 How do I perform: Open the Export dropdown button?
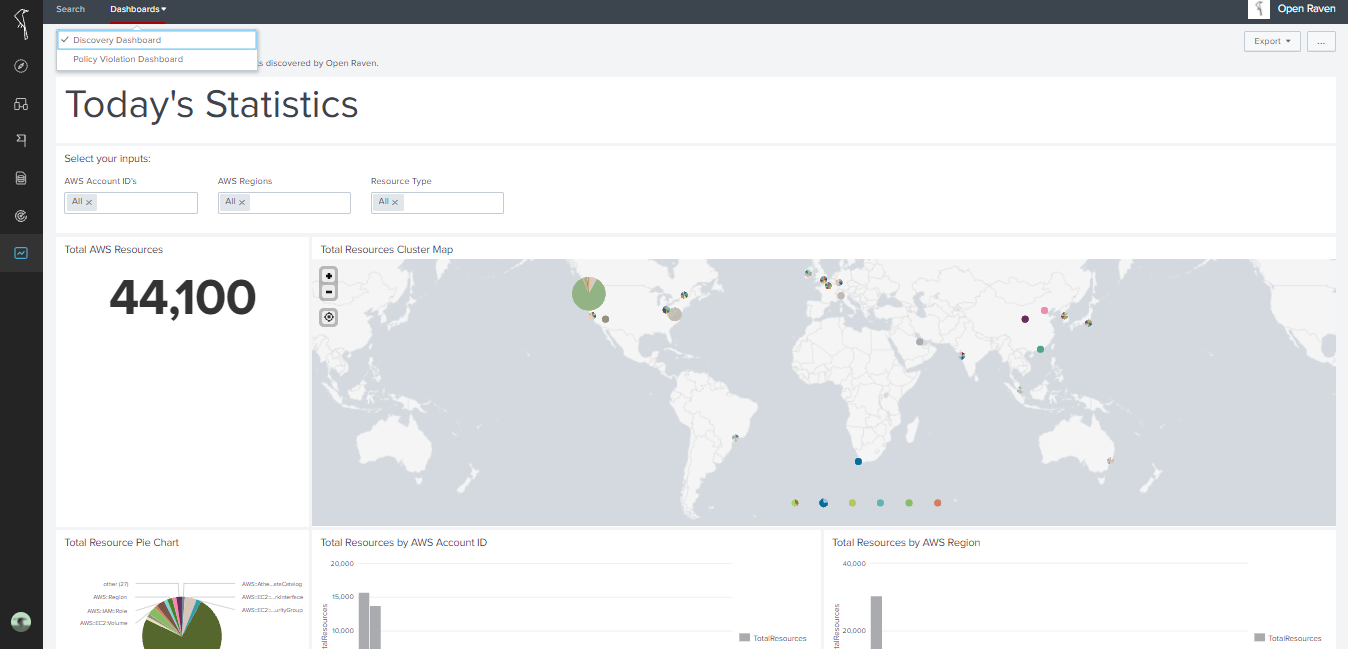click(1272, 41)
